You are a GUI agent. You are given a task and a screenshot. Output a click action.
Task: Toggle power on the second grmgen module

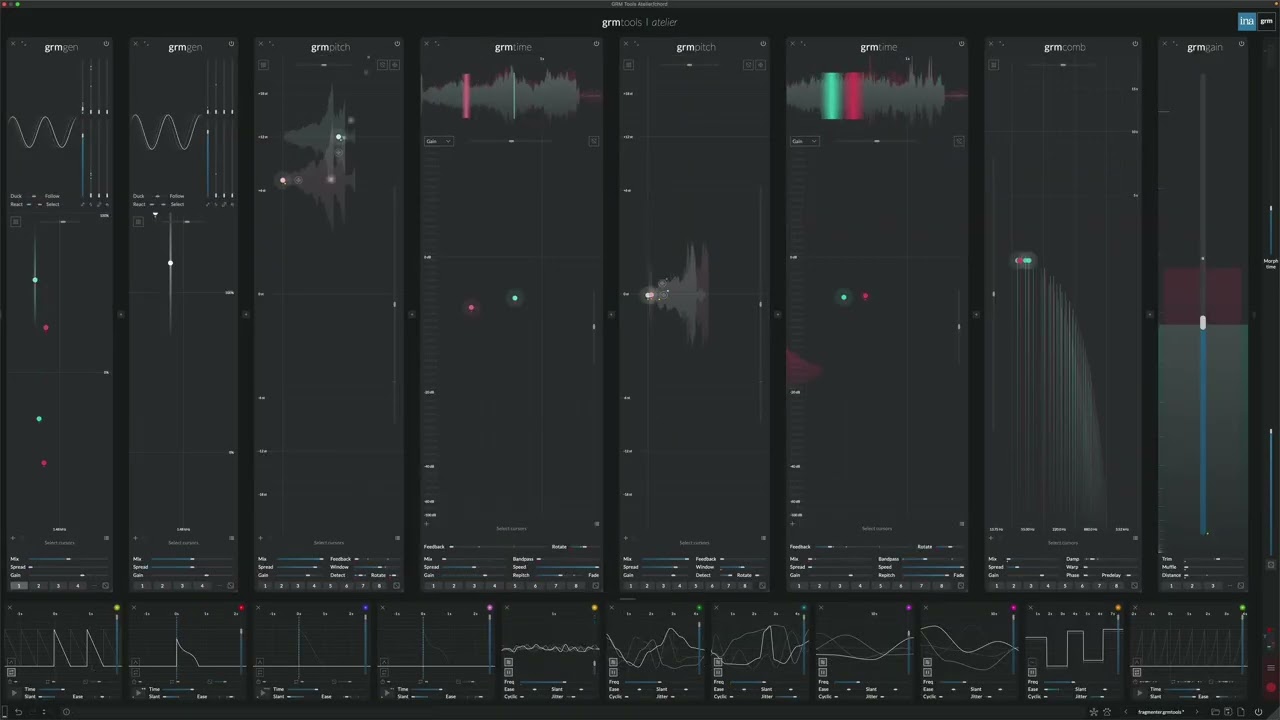click(x=231, y=44)
